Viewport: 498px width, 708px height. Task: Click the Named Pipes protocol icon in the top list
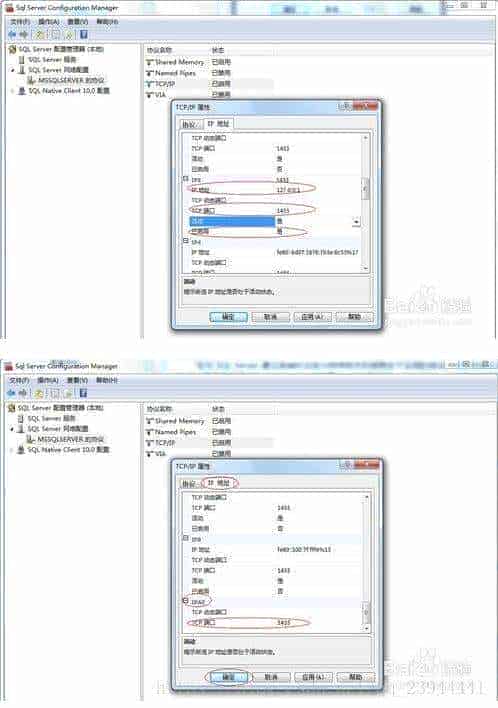[150, 73]
